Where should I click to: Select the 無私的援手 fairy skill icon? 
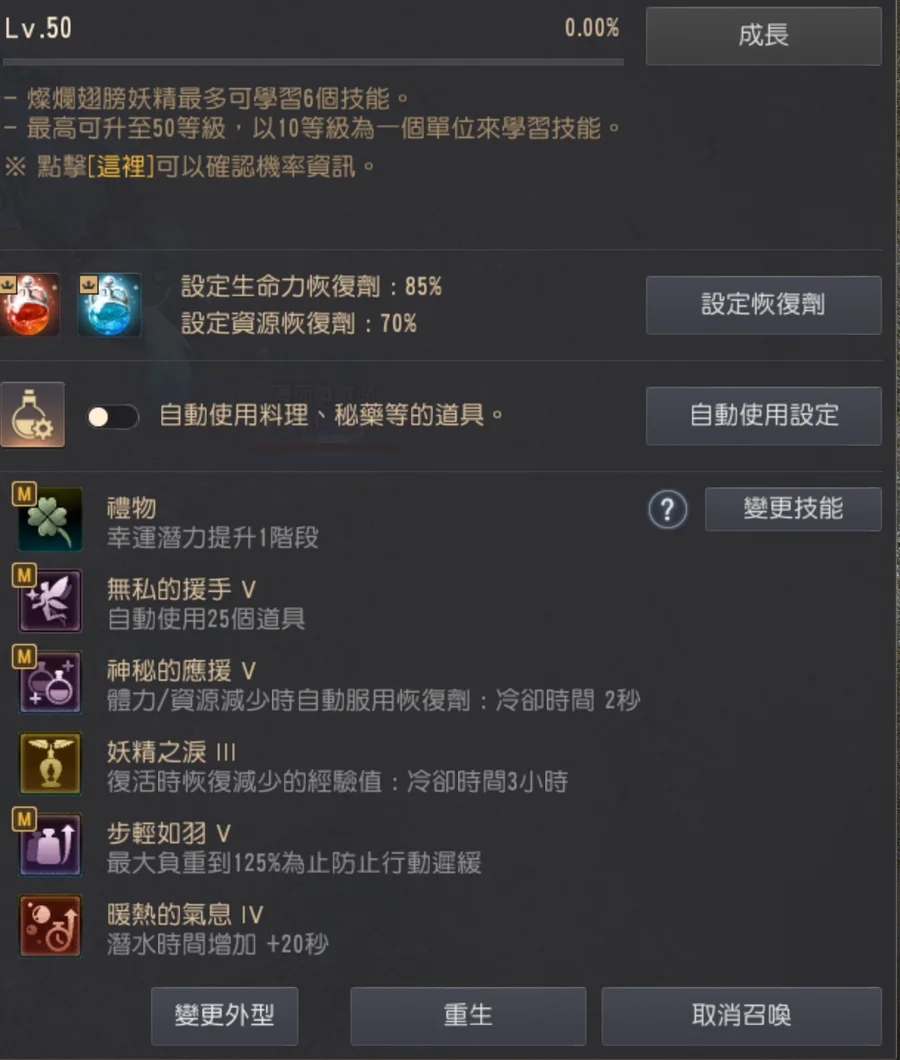pos(51,600)
